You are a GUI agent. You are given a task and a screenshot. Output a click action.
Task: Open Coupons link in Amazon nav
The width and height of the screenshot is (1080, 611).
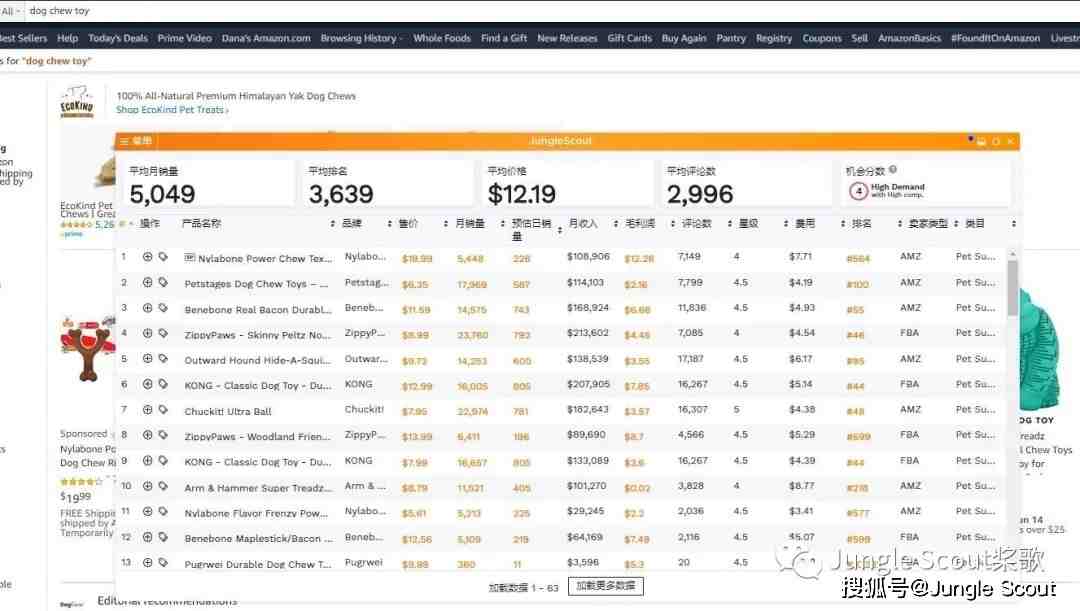coord(822,39)
